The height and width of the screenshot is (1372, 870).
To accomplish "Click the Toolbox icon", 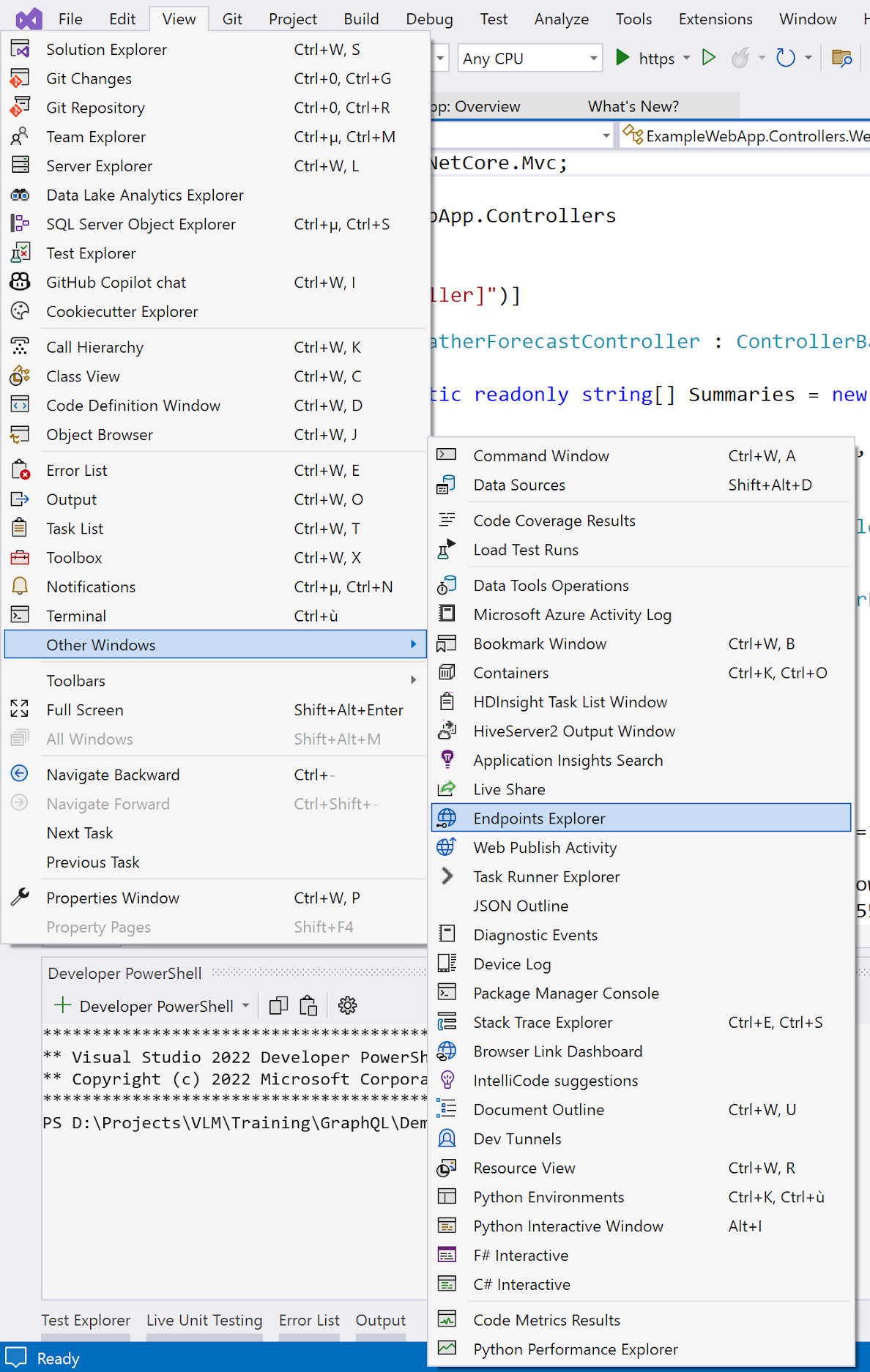I will click(21, 558).
